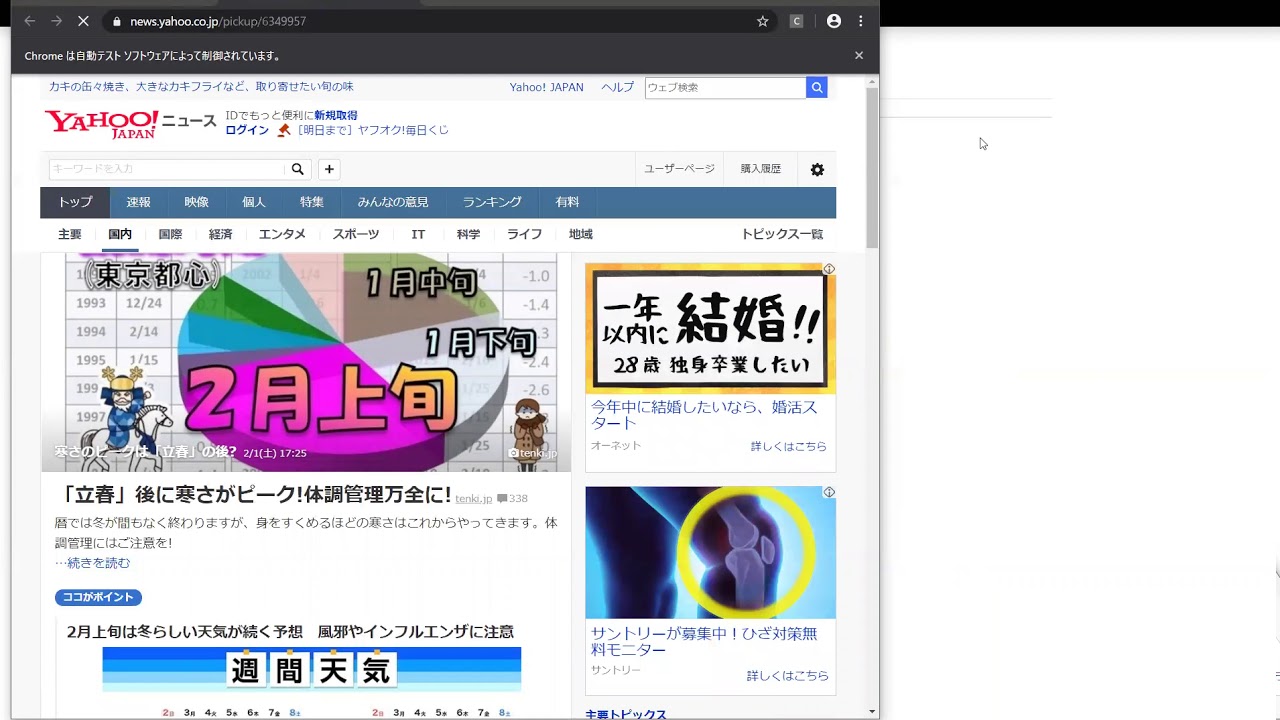
Task: Open the トピックス一覧 link
Action: [x=782, y=234]
